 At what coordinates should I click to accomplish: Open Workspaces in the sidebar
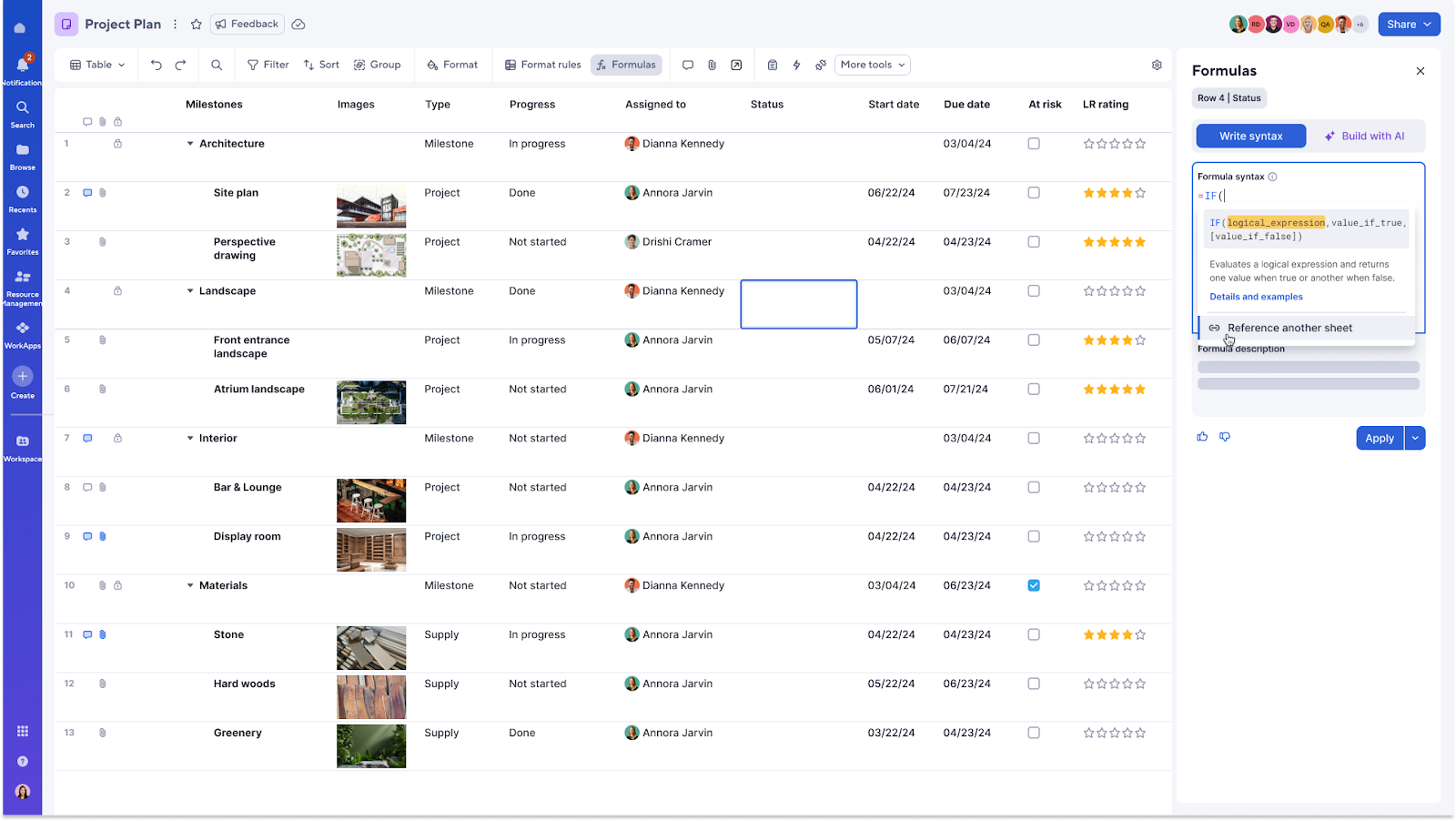click(22, 447)
